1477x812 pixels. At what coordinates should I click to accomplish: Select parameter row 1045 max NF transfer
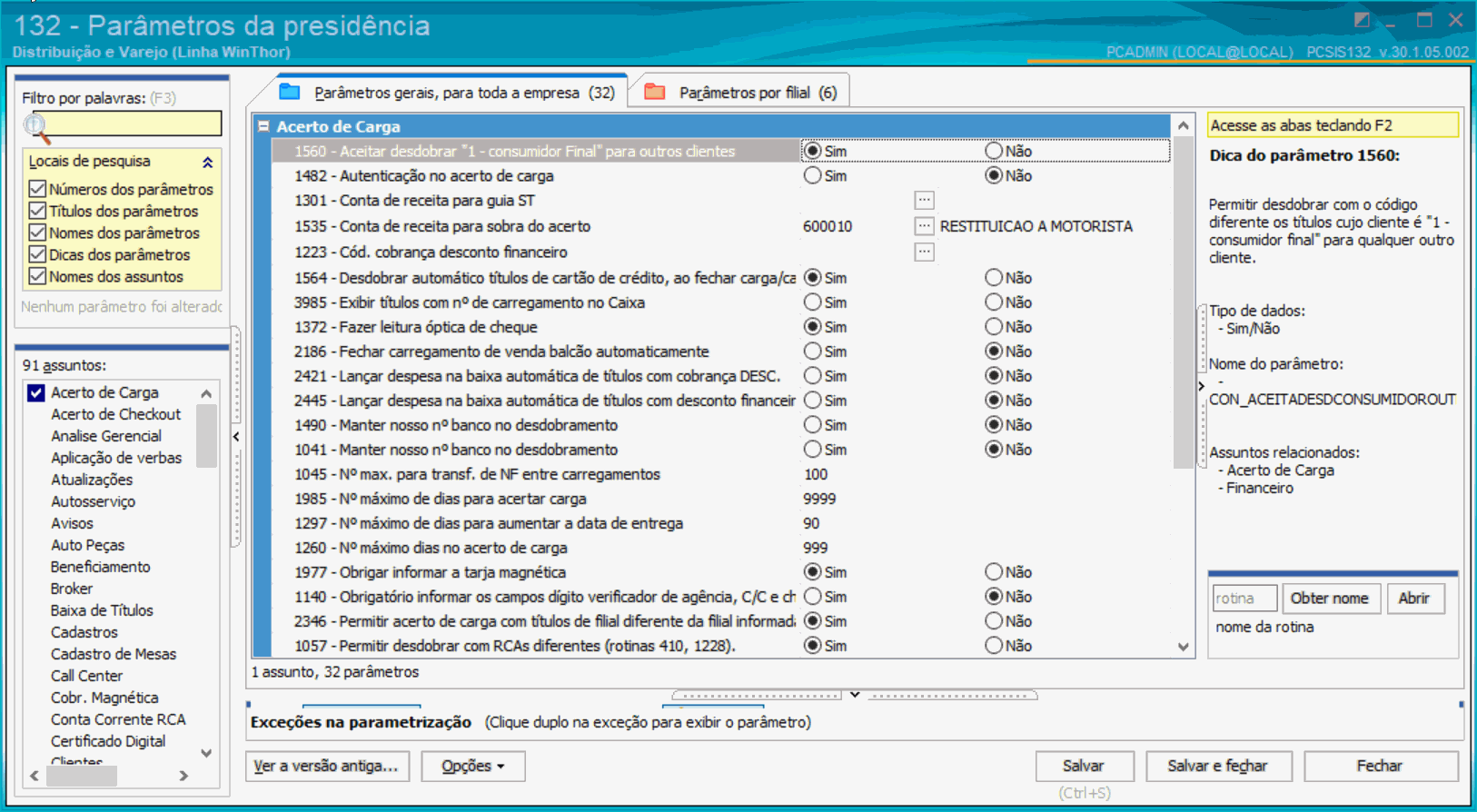click(722, 474)
